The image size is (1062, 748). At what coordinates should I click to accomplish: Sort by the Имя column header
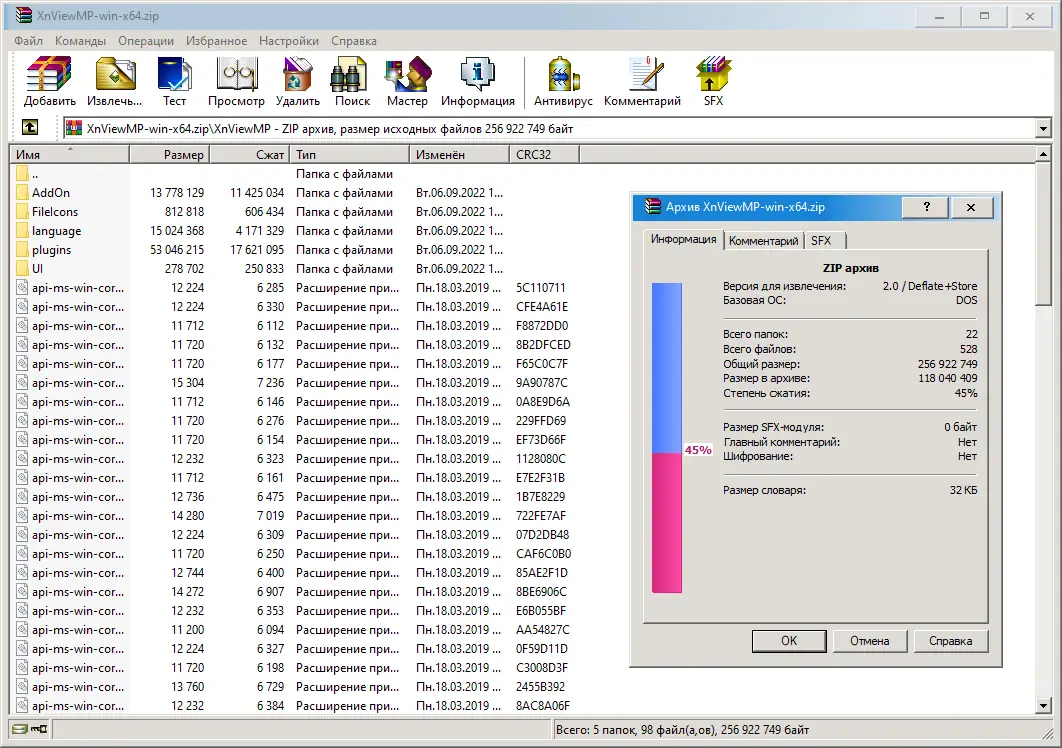click(69, 154)
